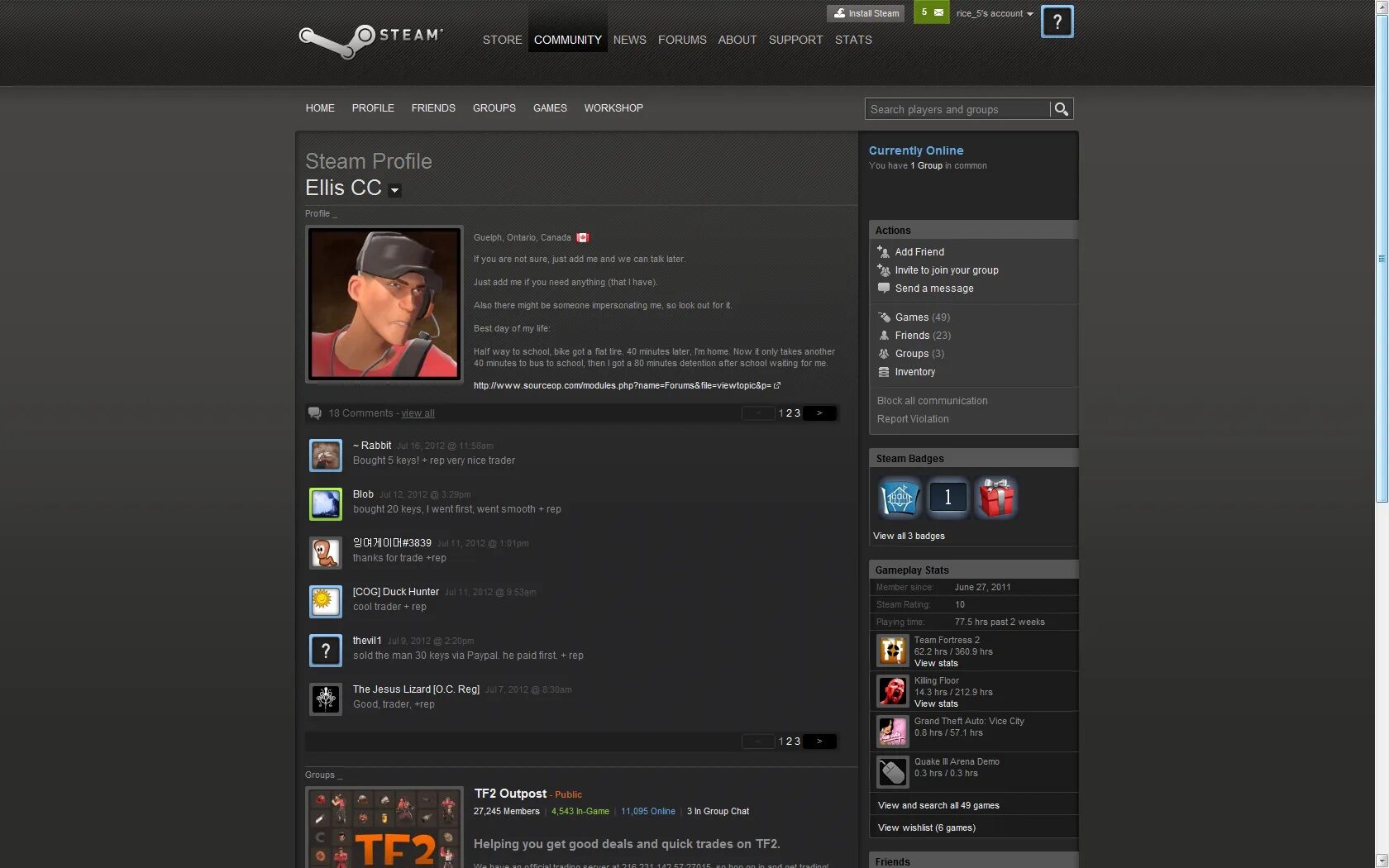1389x868 pixels.
Task: Click Report Violation
Action: point(913,419)
